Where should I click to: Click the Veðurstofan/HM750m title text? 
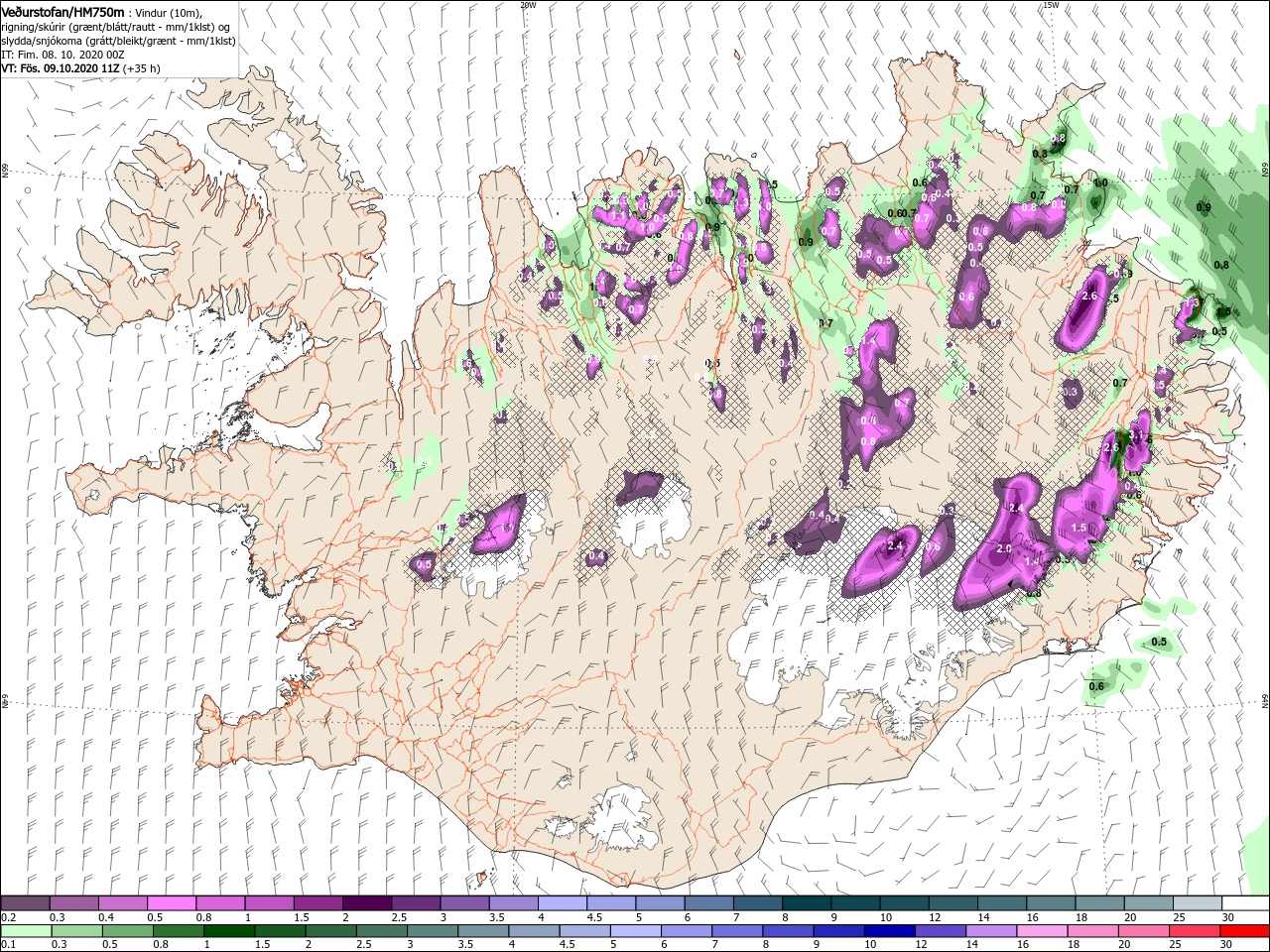point(63,11)
